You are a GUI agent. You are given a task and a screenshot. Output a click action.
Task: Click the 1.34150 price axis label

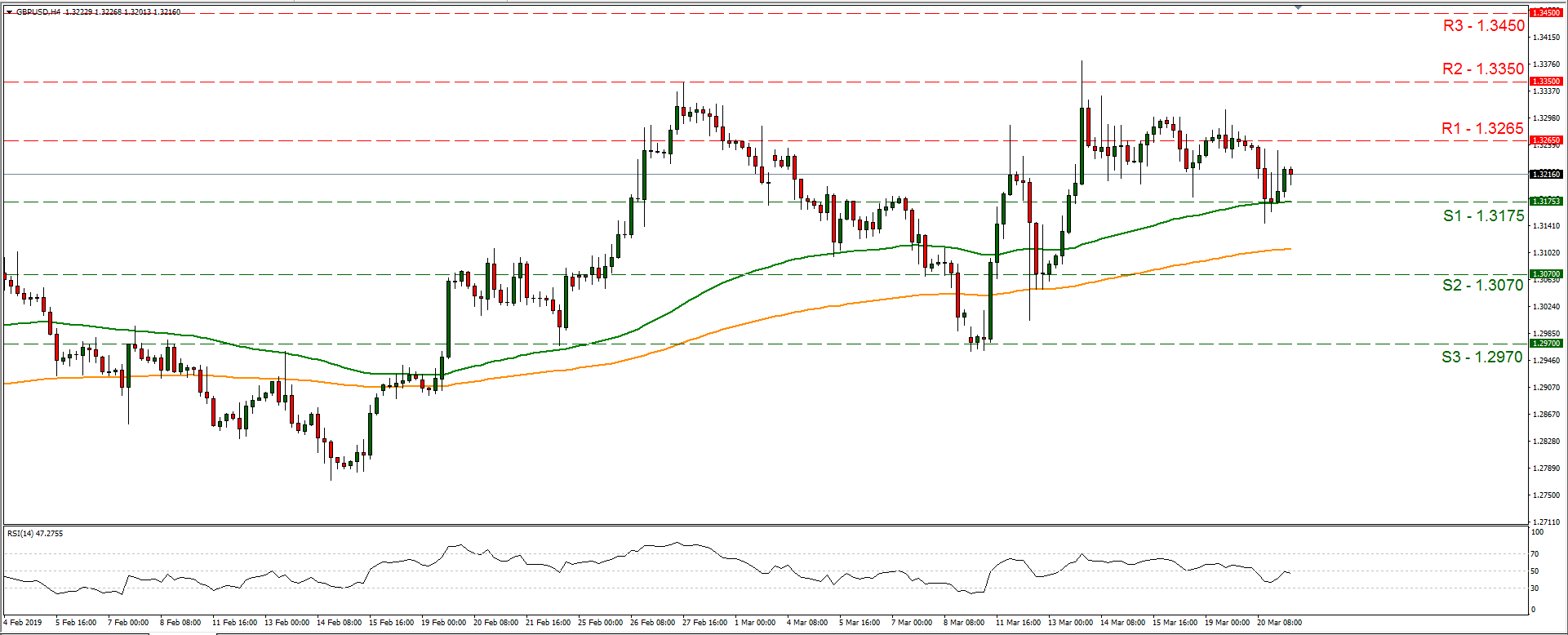click(x=1546, y=38)
